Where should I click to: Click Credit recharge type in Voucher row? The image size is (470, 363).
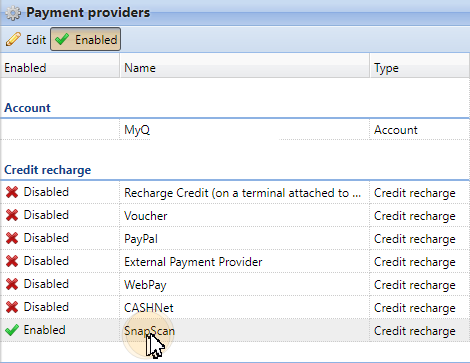(415, 216)
